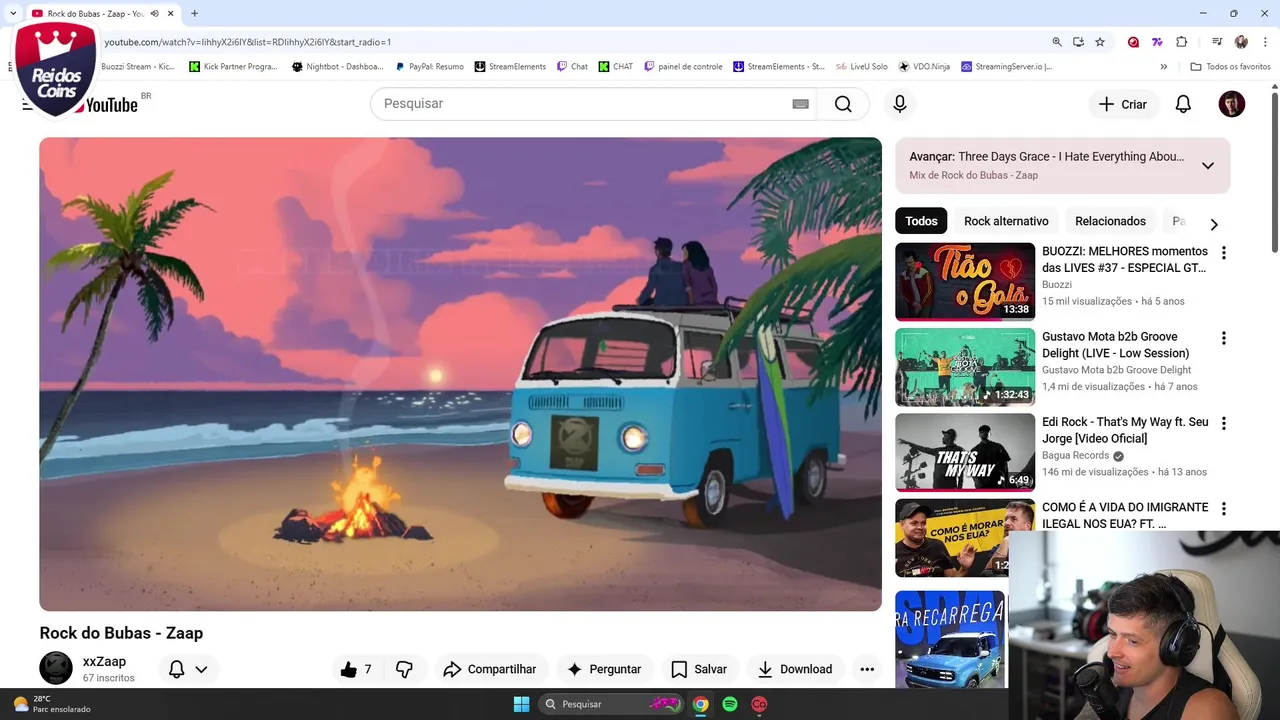Select the Todos filter chip
This screenshot has width=1280, height=720.
[921, 221]
